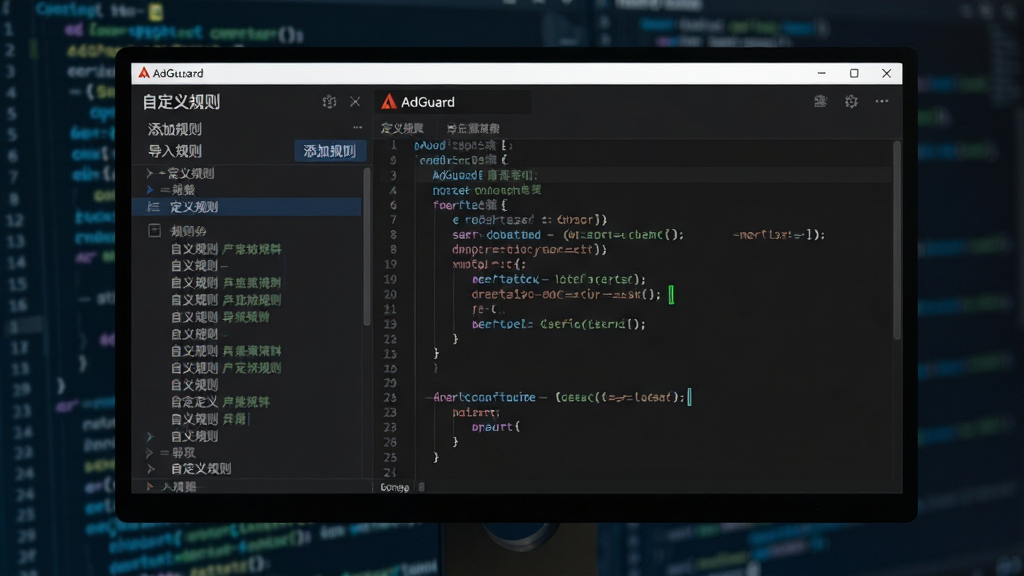The height and width of the screenshot is (576, 1024).
Task: Click line number 1 in the editor gutter
Action: point(393,145)
